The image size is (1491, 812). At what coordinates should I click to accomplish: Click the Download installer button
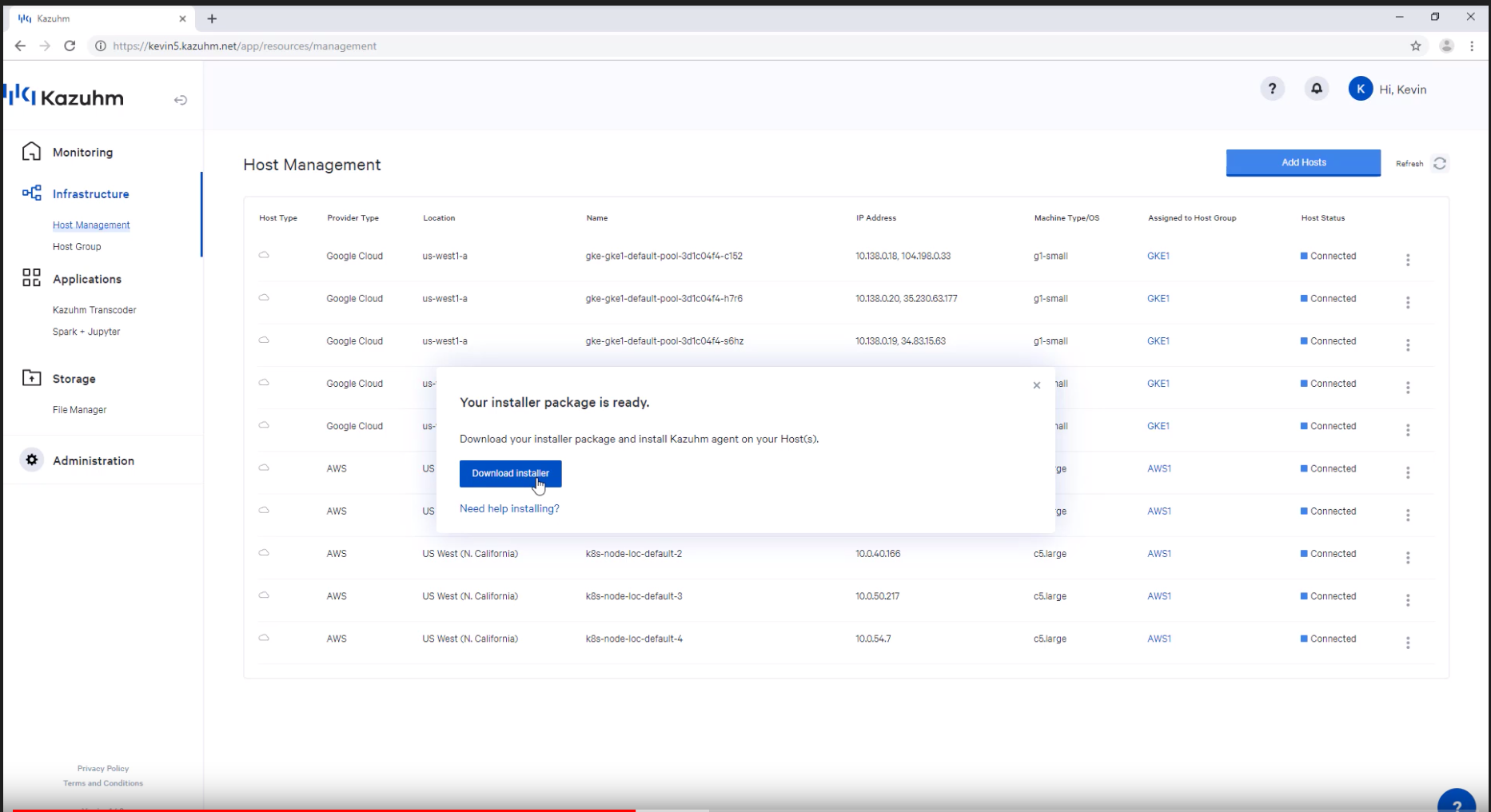(510, 473)
